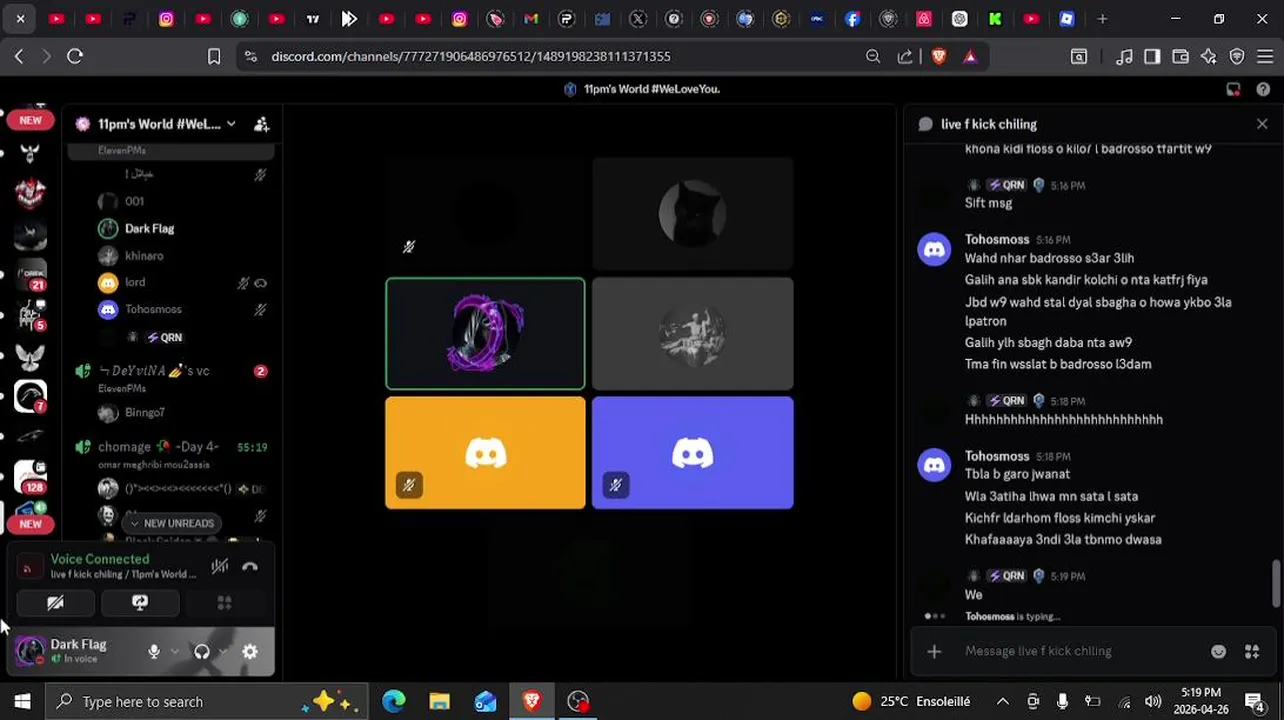Select the blurple Discord avatar tile

692,453
